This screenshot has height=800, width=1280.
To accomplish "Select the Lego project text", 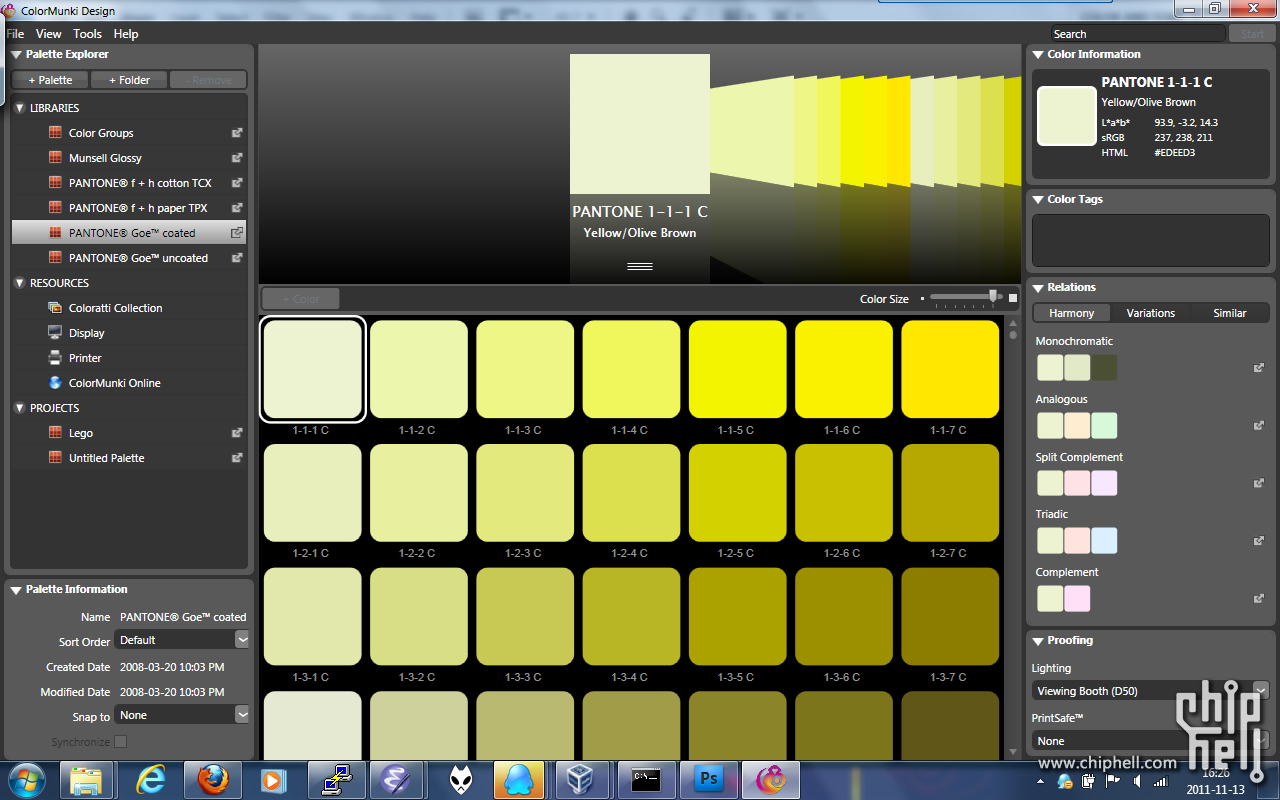I will (81, 433).
